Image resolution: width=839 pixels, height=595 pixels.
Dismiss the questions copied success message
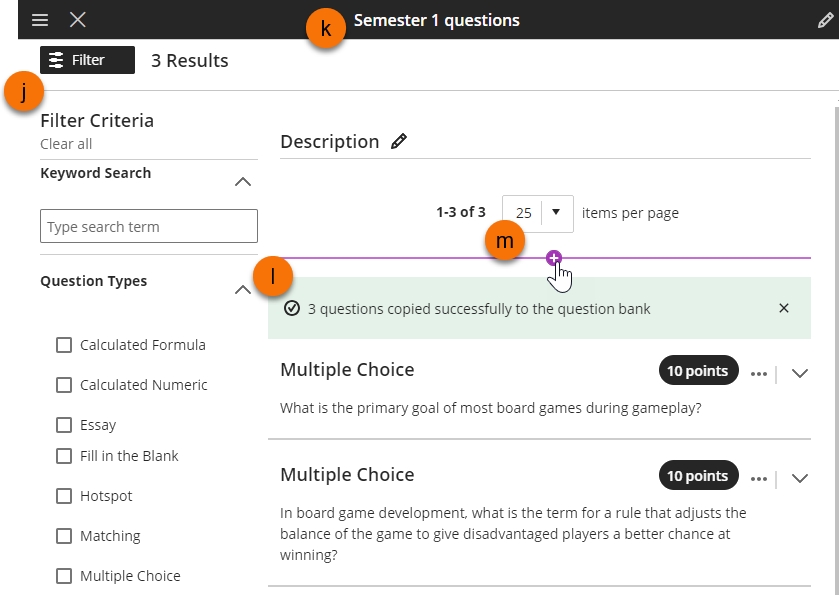click(784, 308)
